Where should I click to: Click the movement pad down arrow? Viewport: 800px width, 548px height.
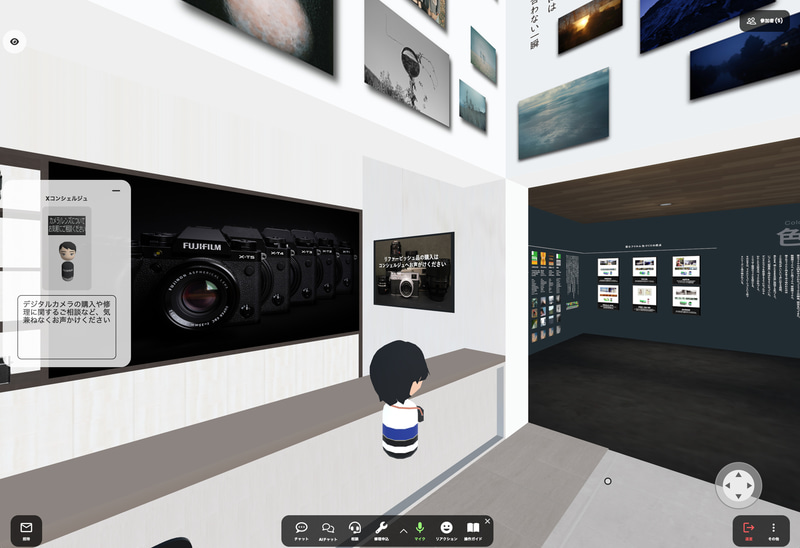[x=738, y=496]
